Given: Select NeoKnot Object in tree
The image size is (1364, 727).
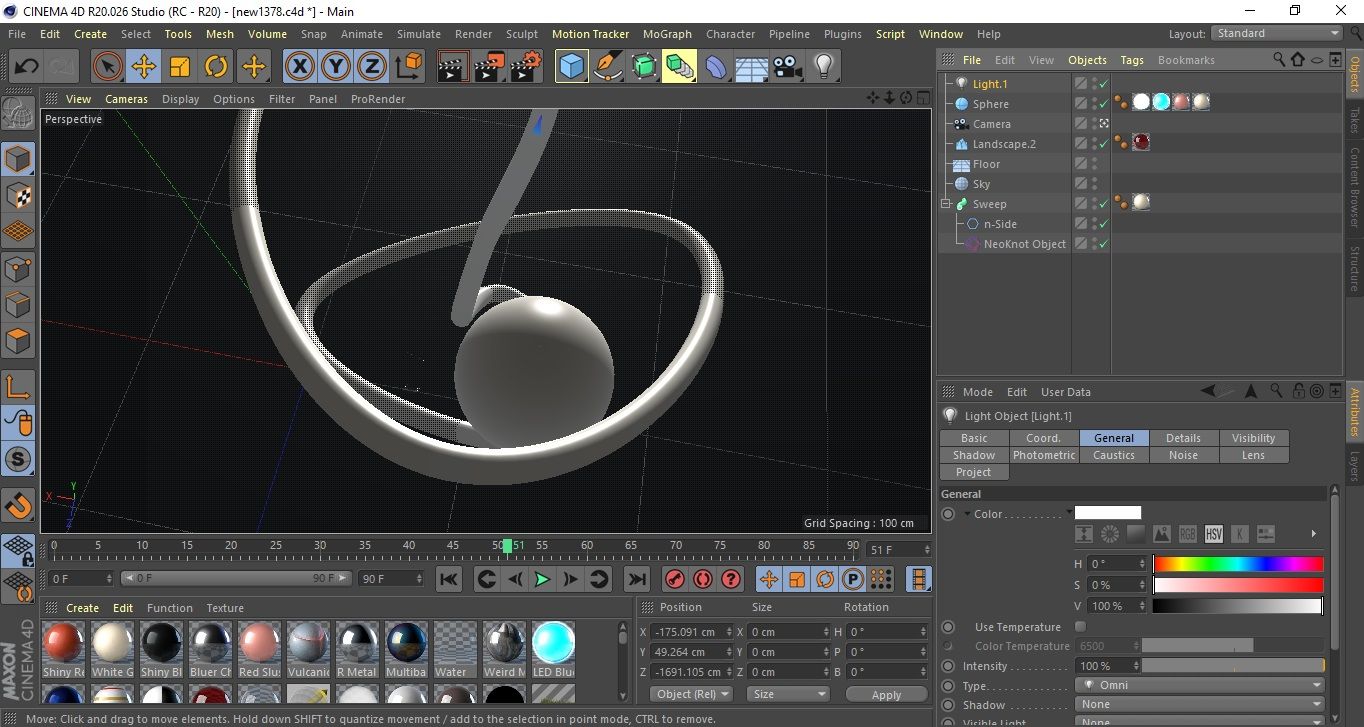Looking at the screenshot, I should pos(1024,244).
